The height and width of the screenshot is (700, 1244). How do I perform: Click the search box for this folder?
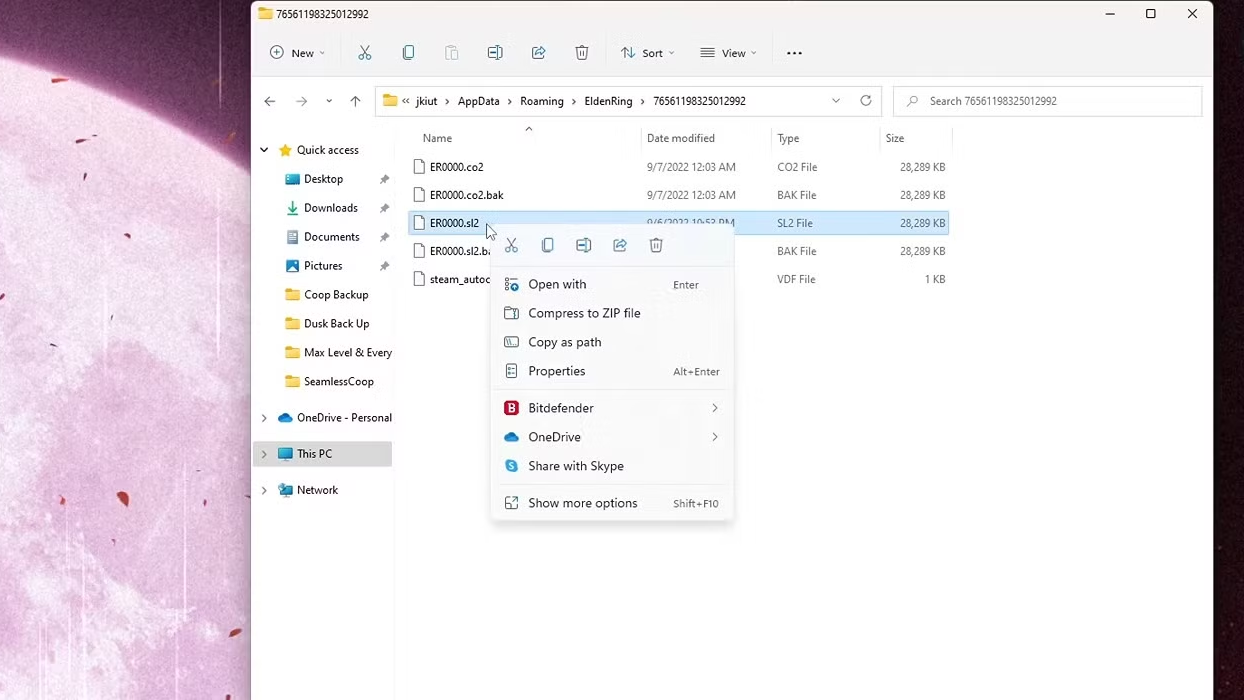coord(1047,101)
